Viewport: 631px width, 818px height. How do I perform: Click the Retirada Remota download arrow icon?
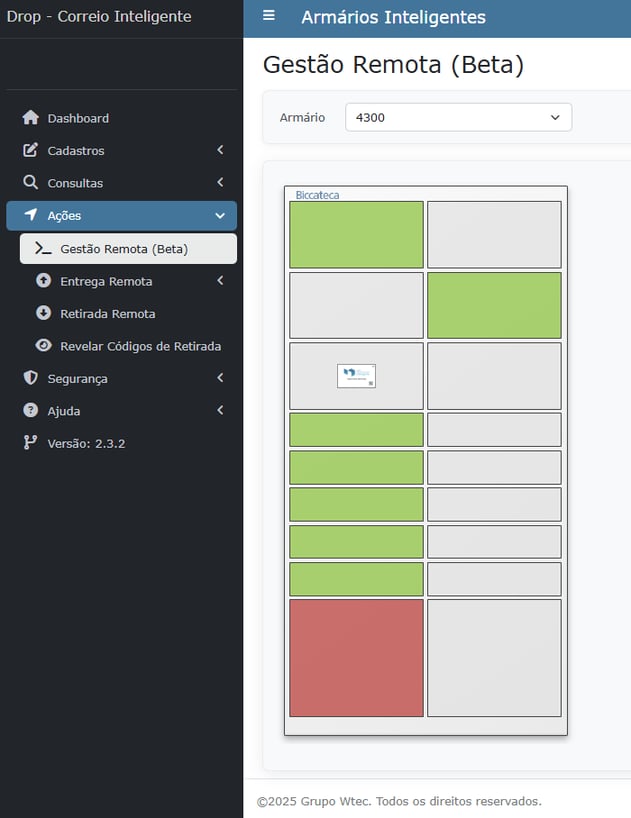[43, 313]
